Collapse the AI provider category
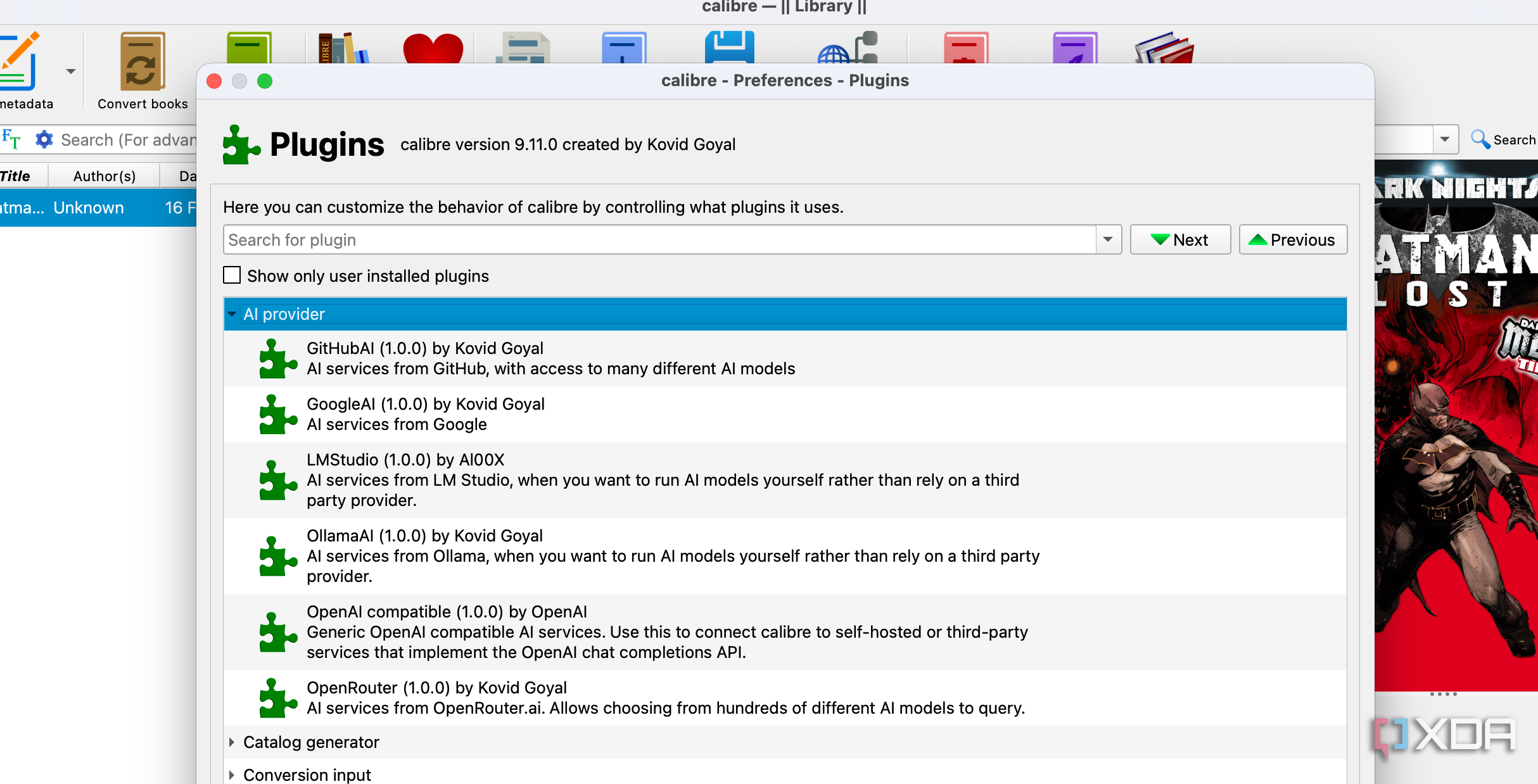Screen dimensions: 1538x784 (232, 314)
